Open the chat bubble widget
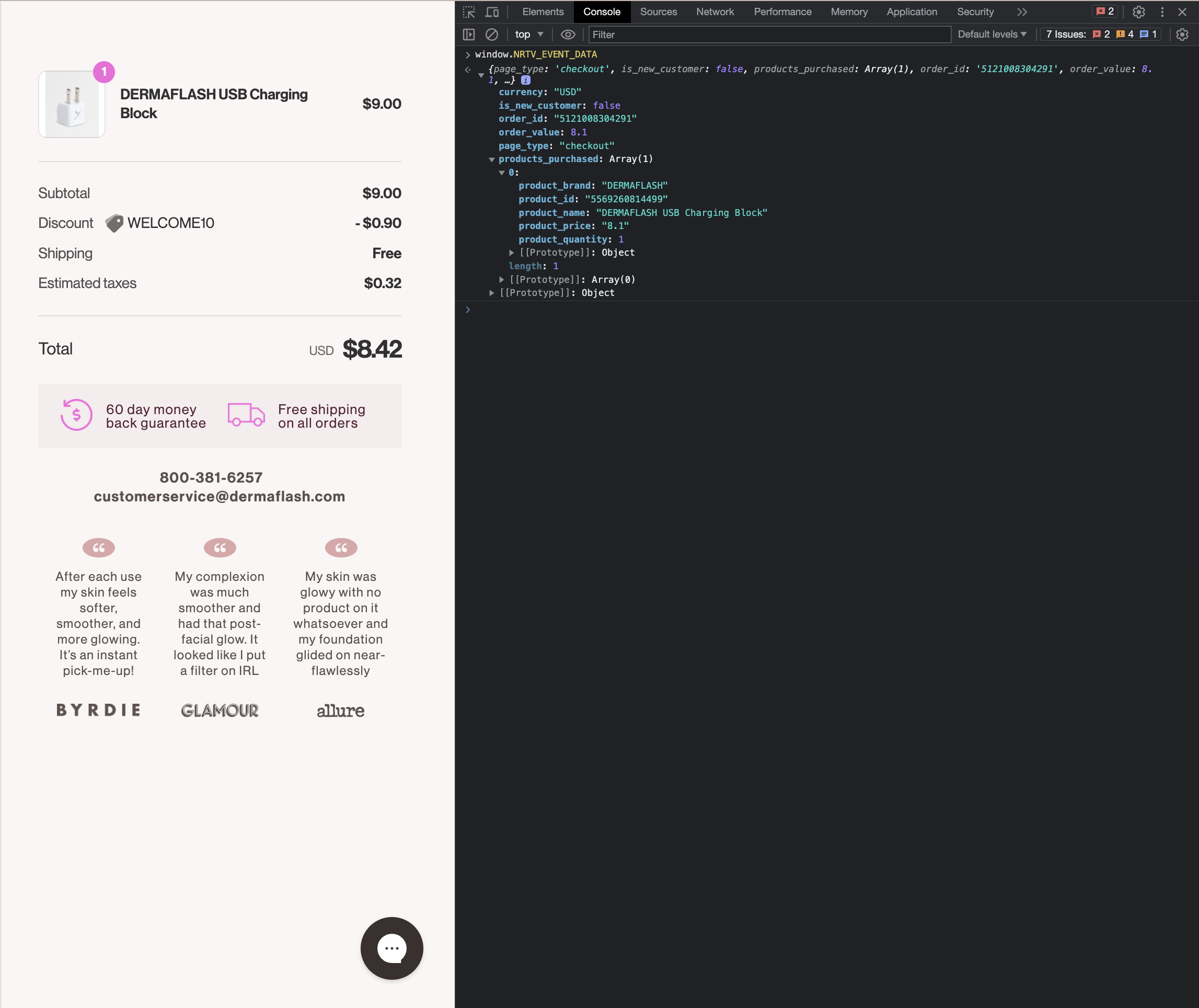 click(392, 948)
